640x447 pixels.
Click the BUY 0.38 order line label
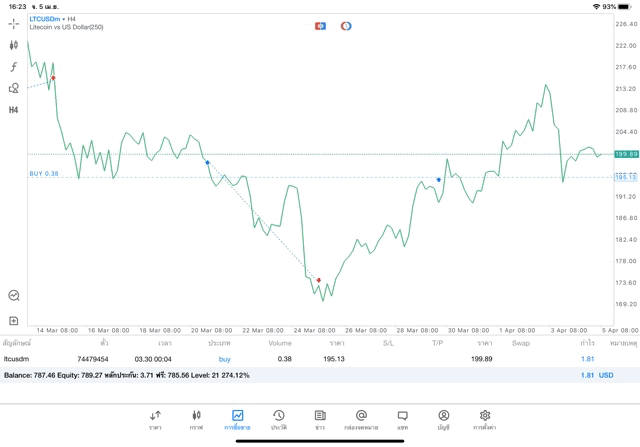[x=44, y=173]
